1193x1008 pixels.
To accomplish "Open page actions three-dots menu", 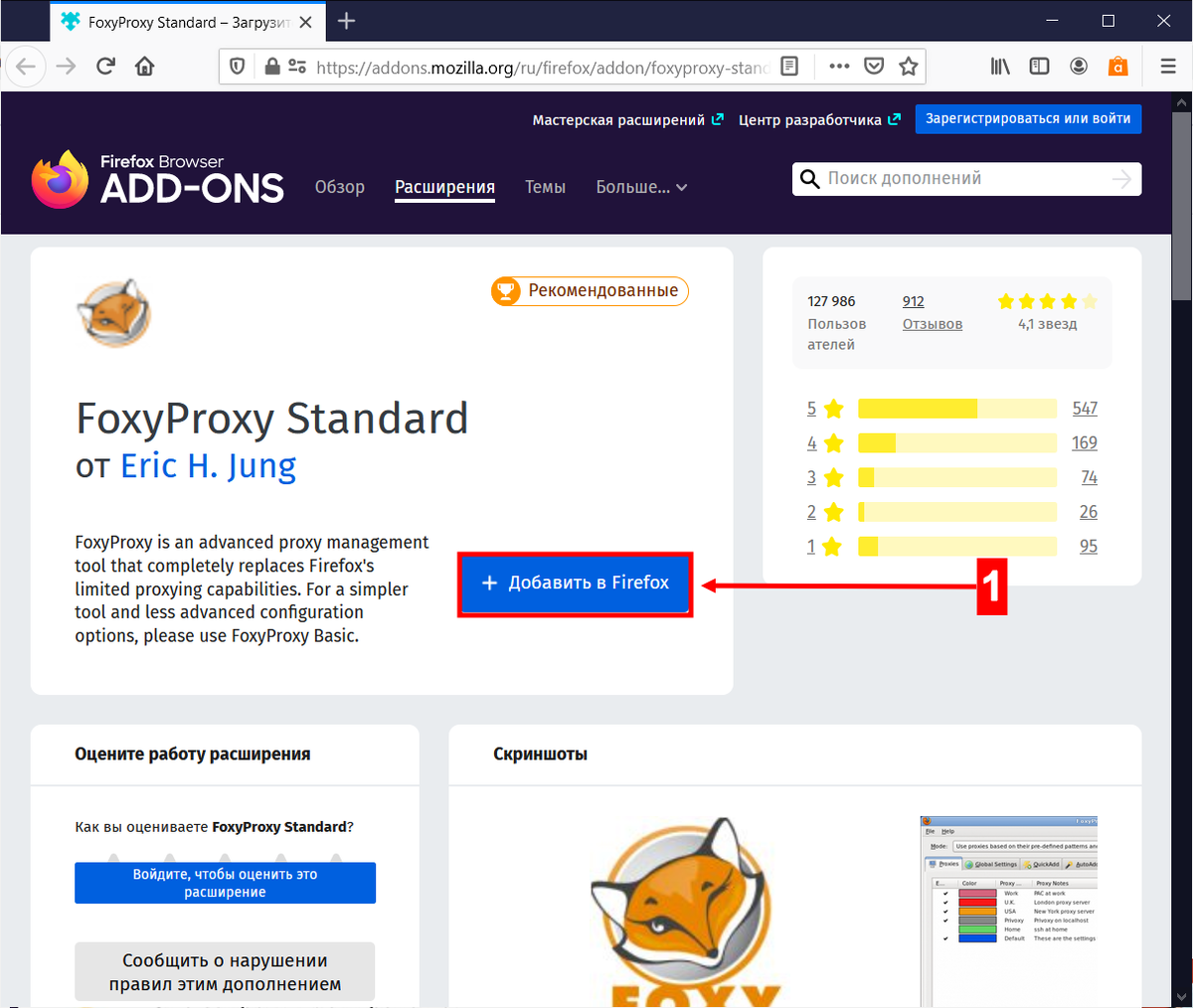I will point(839,67).
